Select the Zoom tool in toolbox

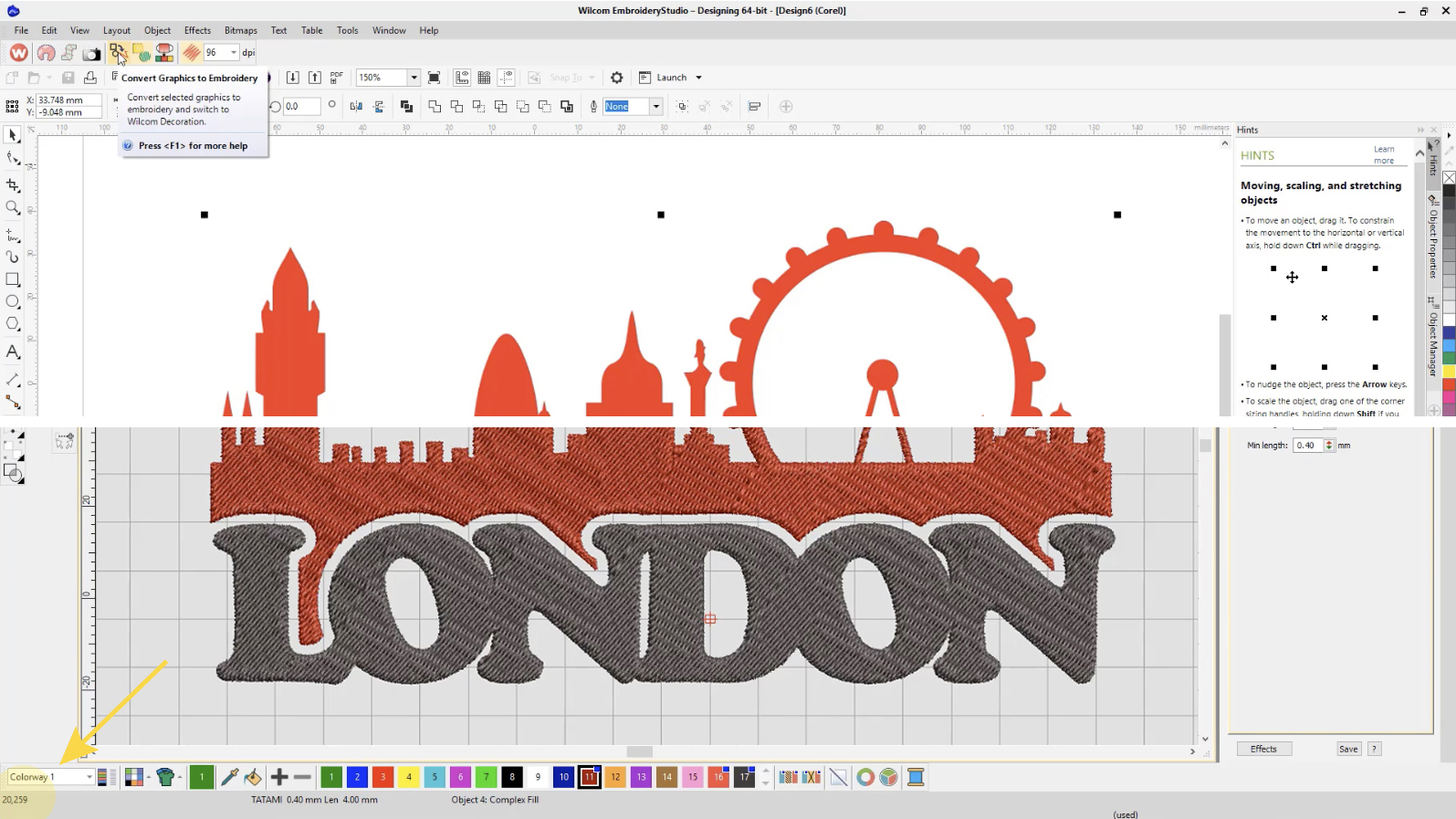click(x=13, y=208)
